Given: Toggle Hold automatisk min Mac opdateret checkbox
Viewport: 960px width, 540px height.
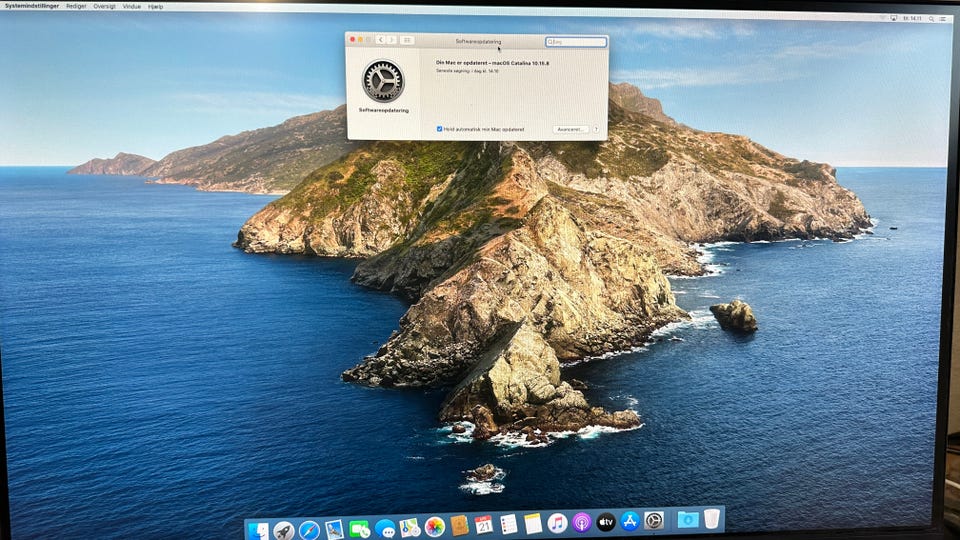Looking at the screenshot, I should pyautogui.click(x=439, y=129).
